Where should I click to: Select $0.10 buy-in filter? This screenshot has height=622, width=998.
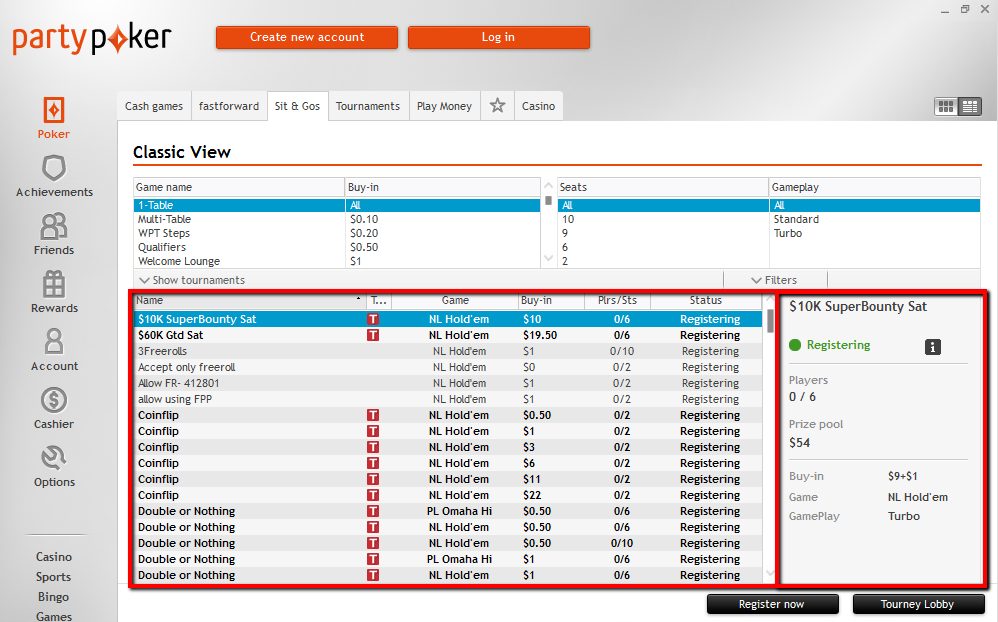[x=442, y=219]
